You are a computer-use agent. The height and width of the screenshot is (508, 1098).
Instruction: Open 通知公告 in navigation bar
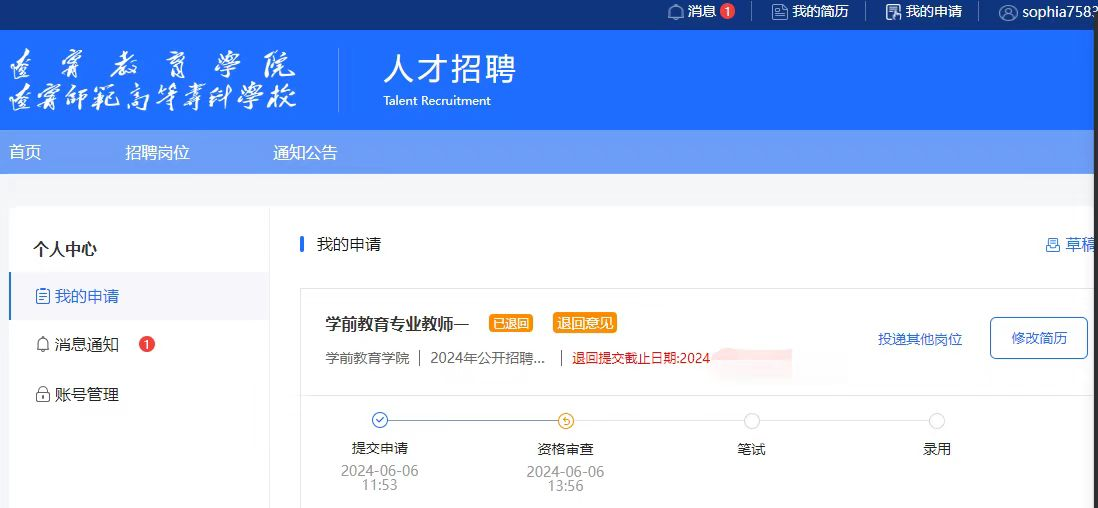[x=305, y=153]
